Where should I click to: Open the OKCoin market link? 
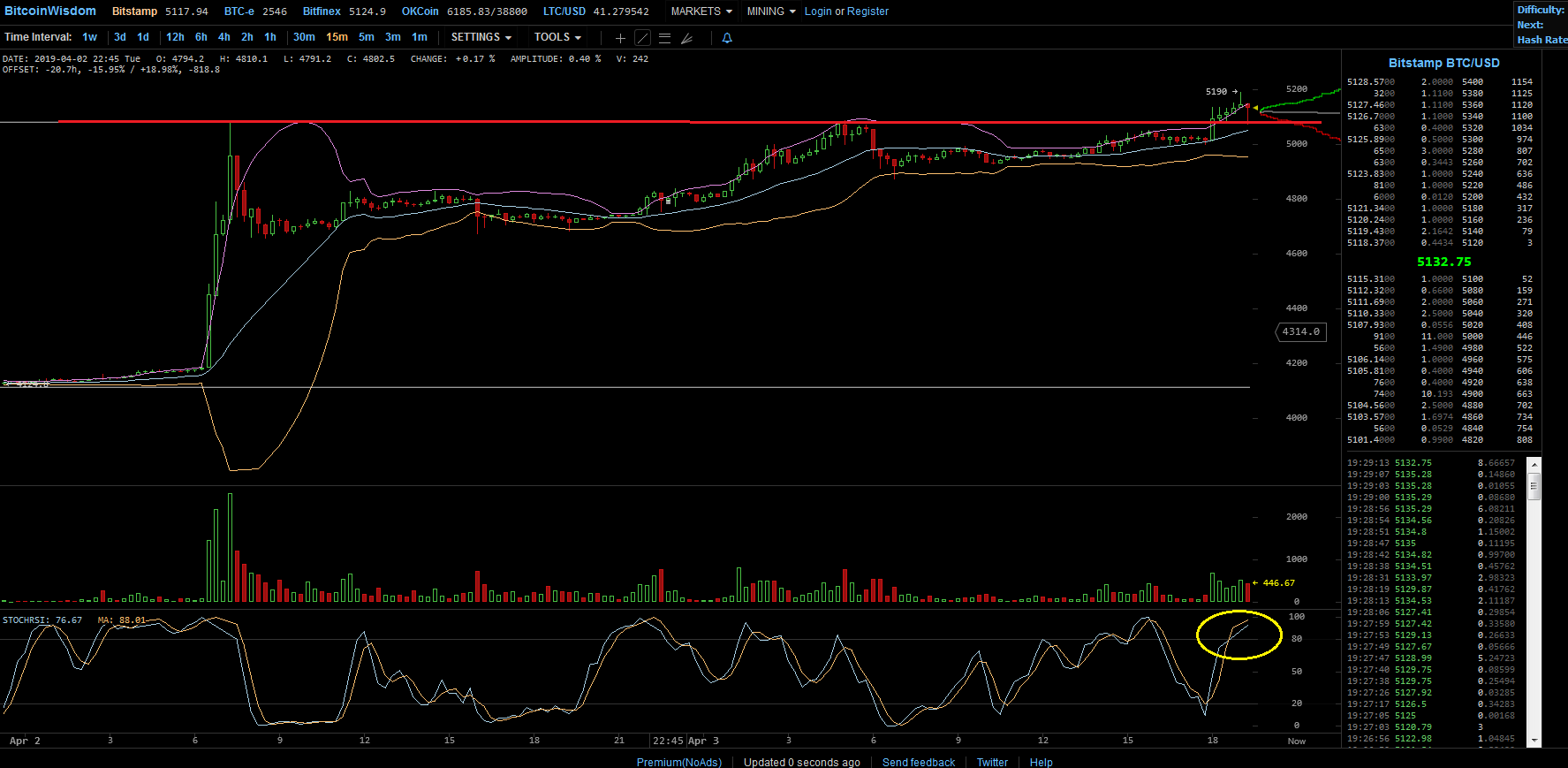click(x=420, y=11)
